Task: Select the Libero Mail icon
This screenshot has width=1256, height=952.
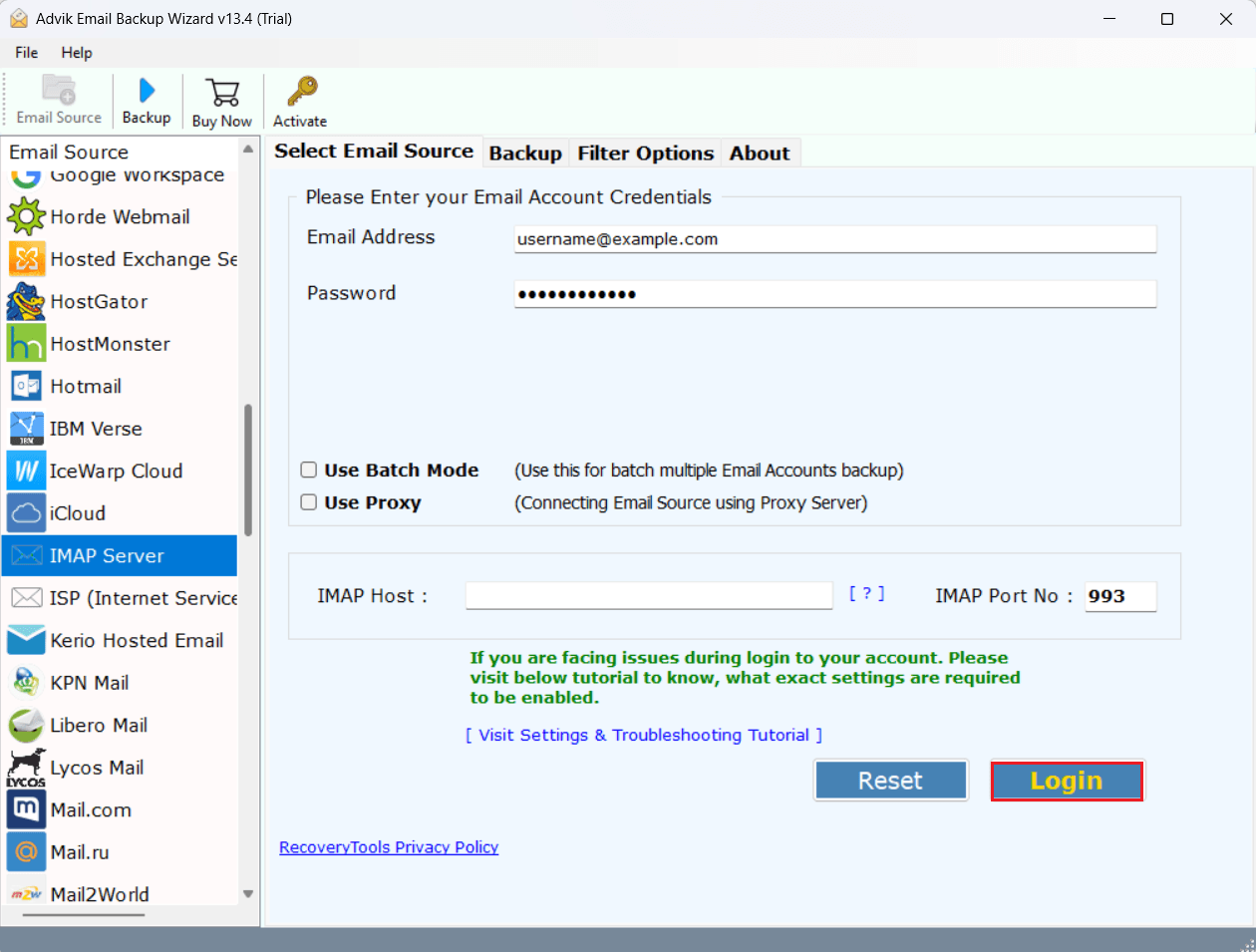Action: pyautogui.click(x=26, y=725)
